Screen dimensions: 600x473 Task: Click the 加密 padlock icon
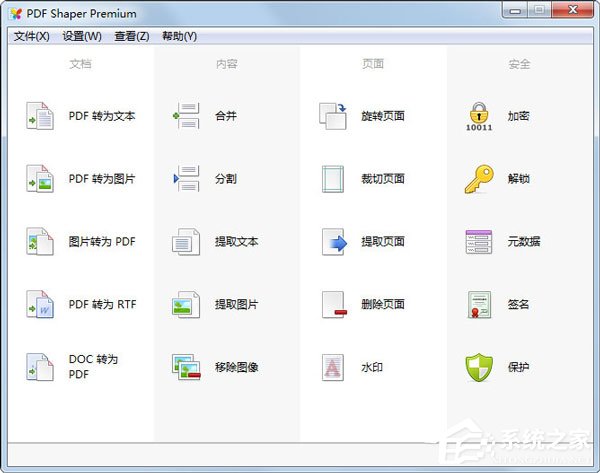click(x=479, y=116)
